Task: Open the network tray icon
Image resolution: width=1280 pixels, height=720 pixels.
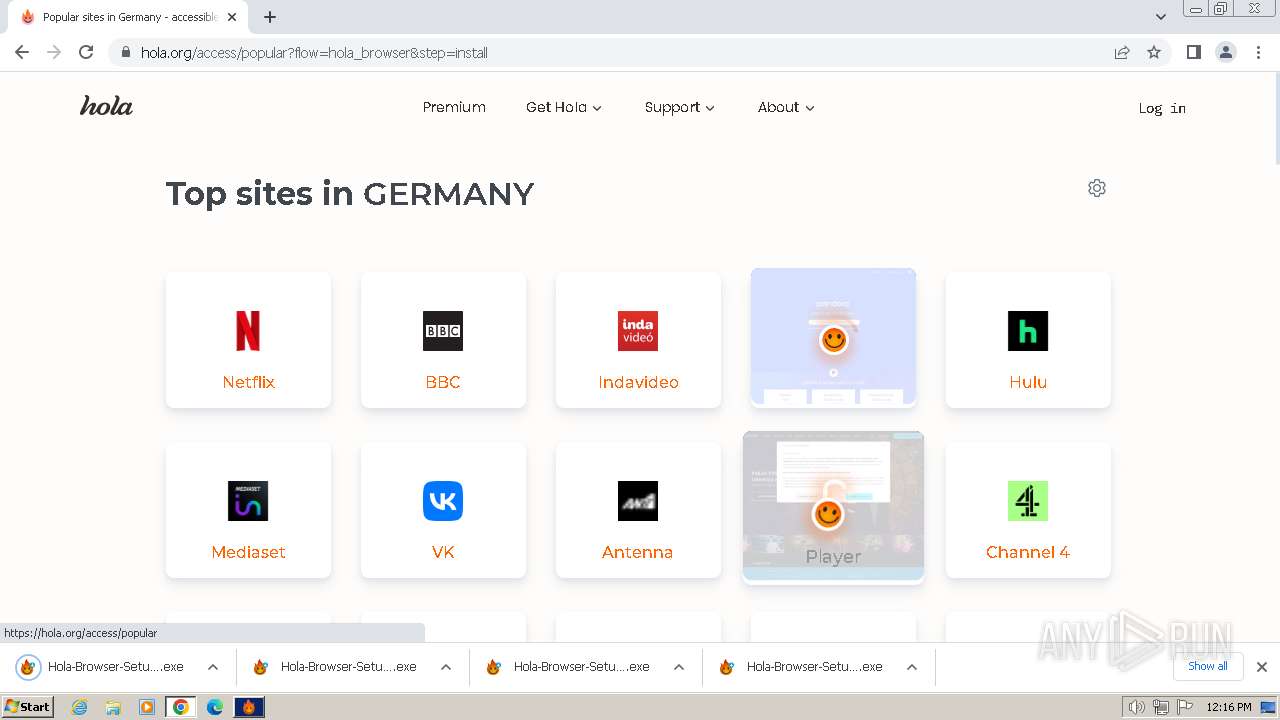Action: [1161, 707]
